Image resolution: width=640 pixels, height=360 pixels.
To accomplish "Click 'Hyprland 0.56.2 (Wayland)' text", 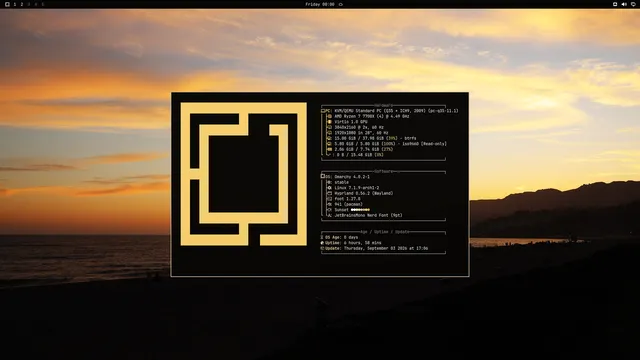I will click(x=364, y=193).
